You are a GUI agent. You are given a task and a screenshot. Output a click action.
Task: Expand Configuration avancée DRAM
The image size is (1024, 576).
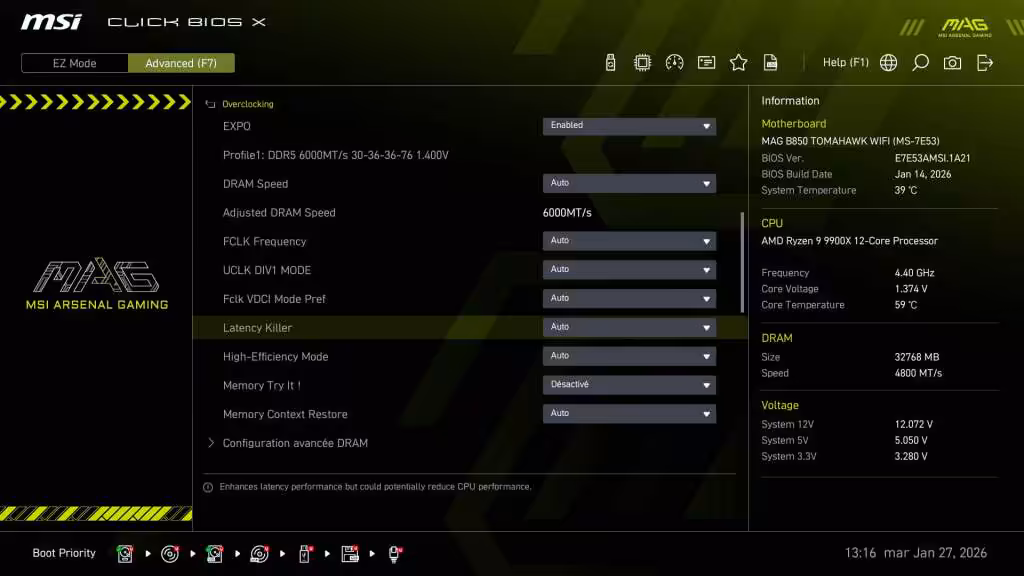[295, 442]
